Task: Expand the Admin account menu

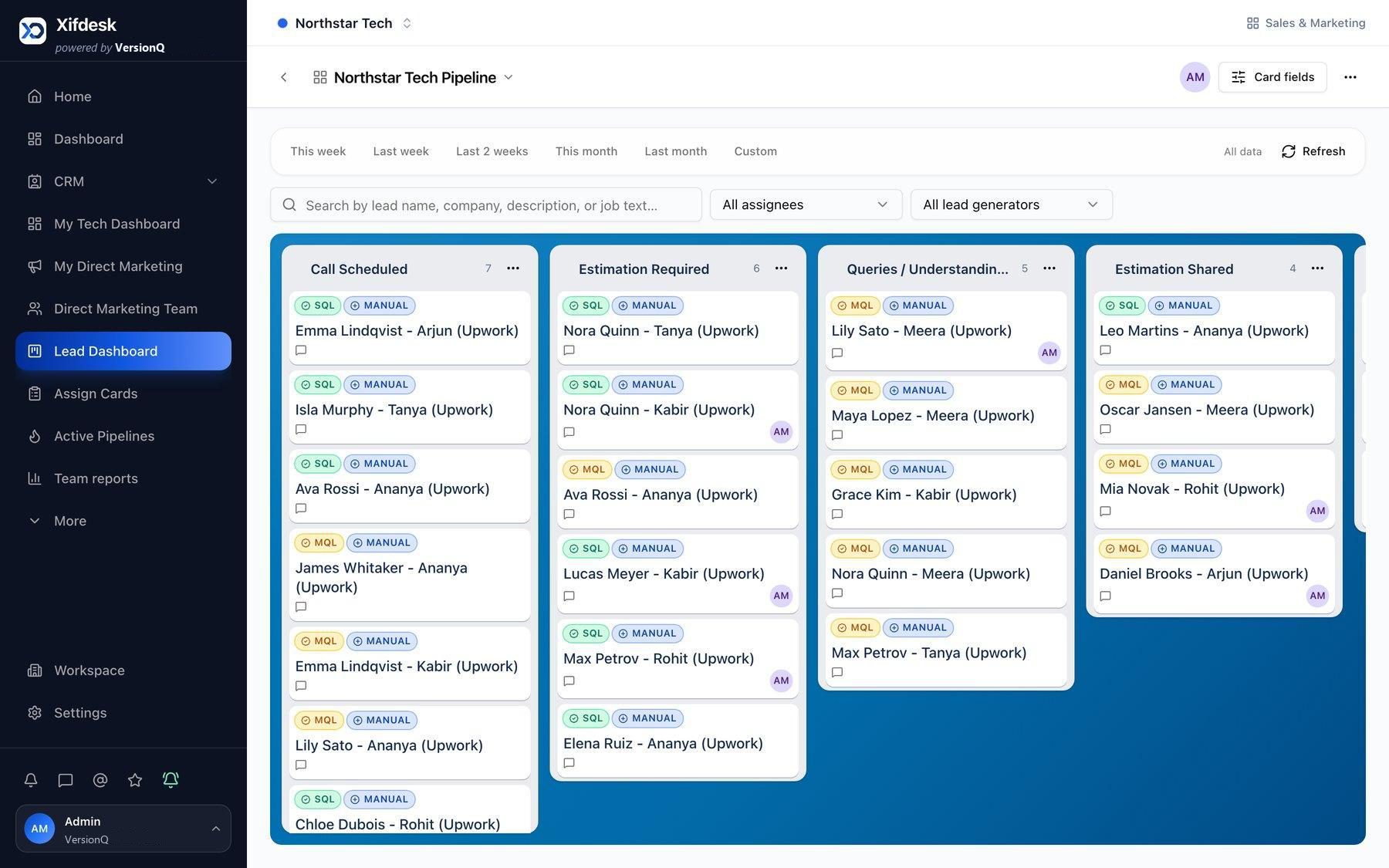Action: (123, 829)
